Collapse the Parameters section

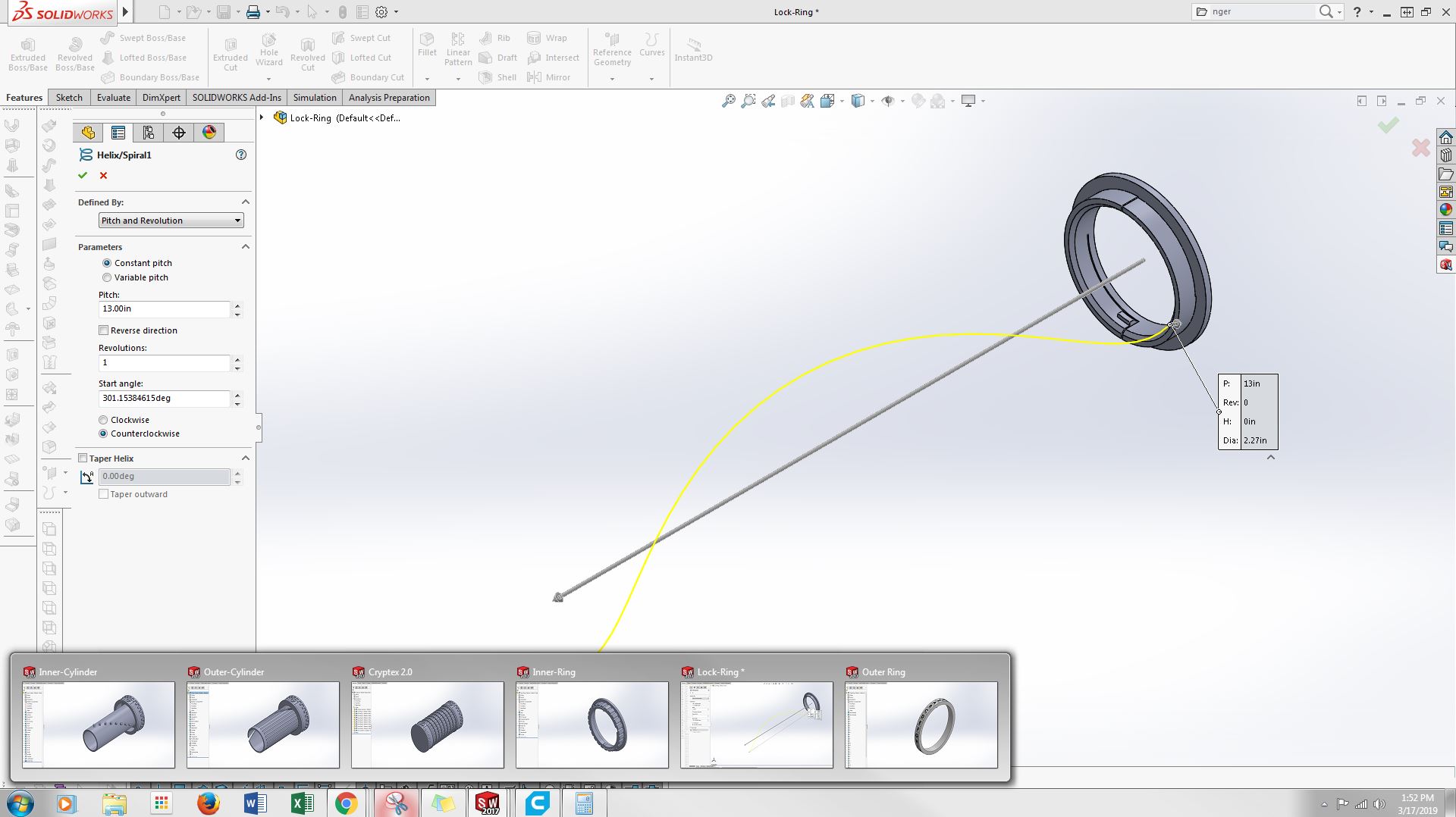pos(246,246)
